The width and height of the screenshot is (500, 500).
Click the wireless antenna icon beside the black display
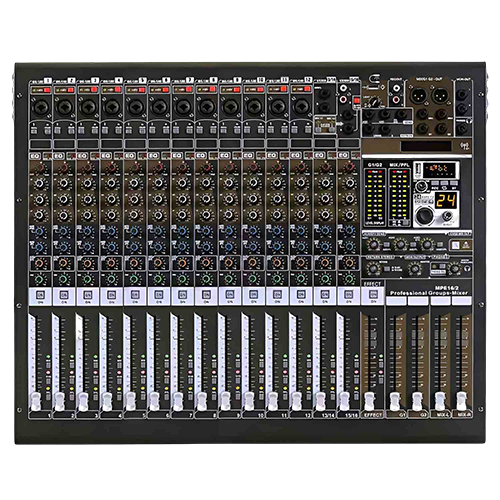(464, 146)
